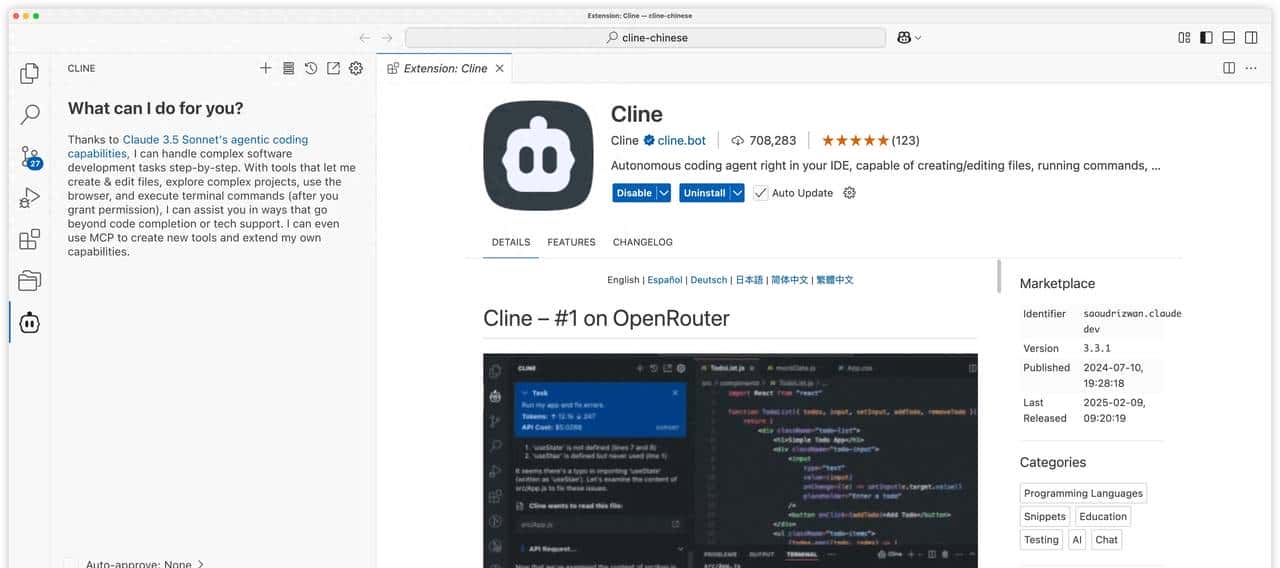Viewport: 1280px width, 568px height.
Task: Start a new Cline task with plus icon
Action: click(x=265, y=68)
